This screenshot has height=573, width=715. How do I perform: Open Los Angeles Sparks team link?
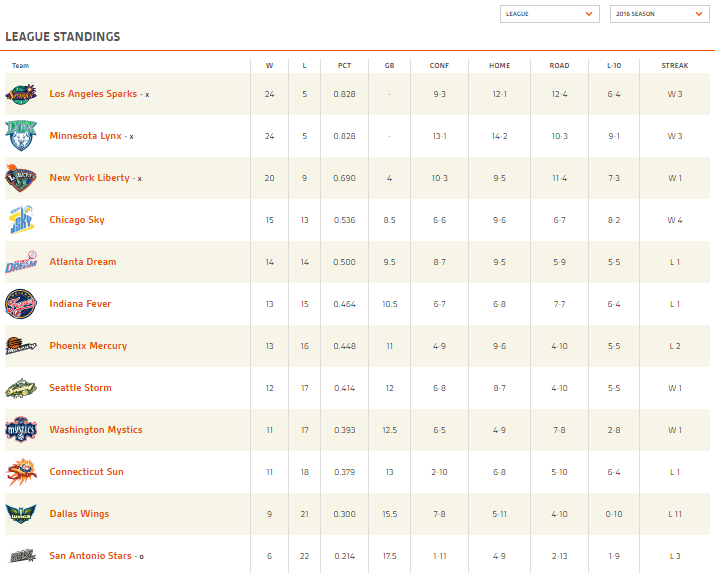click(93, 94)
